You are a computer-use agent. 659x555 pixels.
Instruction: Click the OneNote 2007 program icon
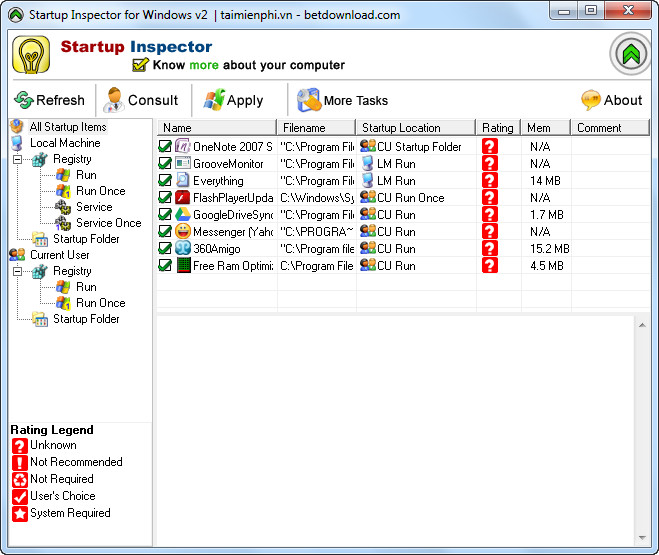[x=182, y=146]
